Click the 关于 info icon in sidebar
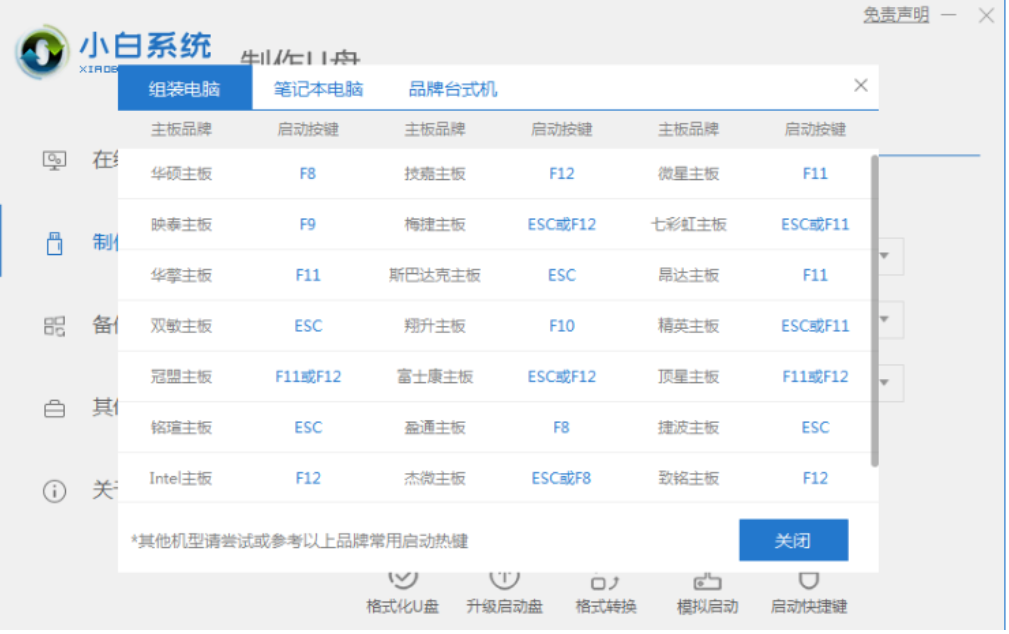This screenshot has width=1009, height=634. click(55, 492)
